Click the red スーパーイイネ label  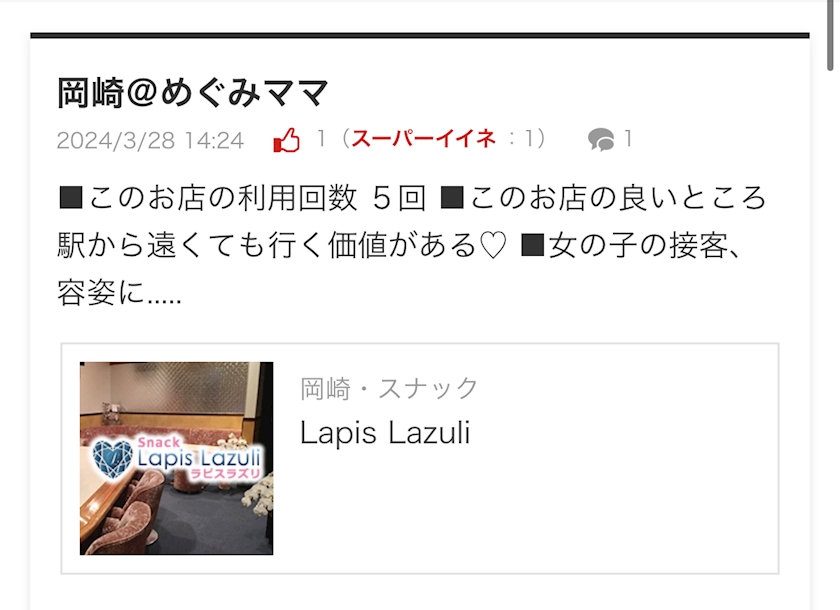click(423, 139)
